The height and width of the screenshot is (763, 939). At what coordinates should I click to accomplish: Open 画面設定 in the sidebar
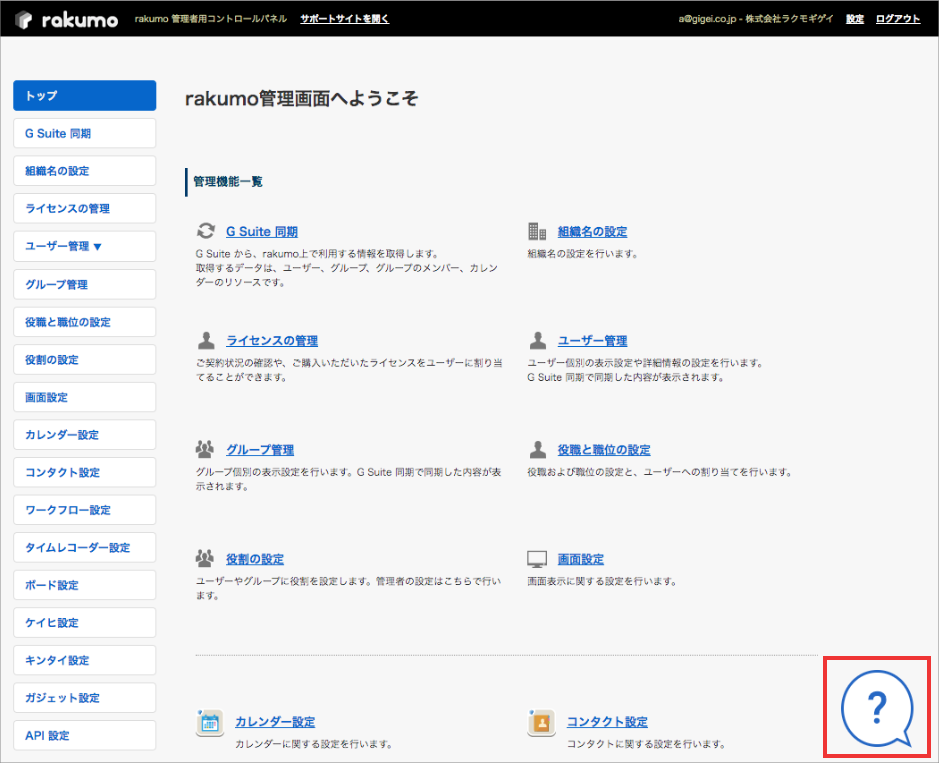tap(84, 397)
